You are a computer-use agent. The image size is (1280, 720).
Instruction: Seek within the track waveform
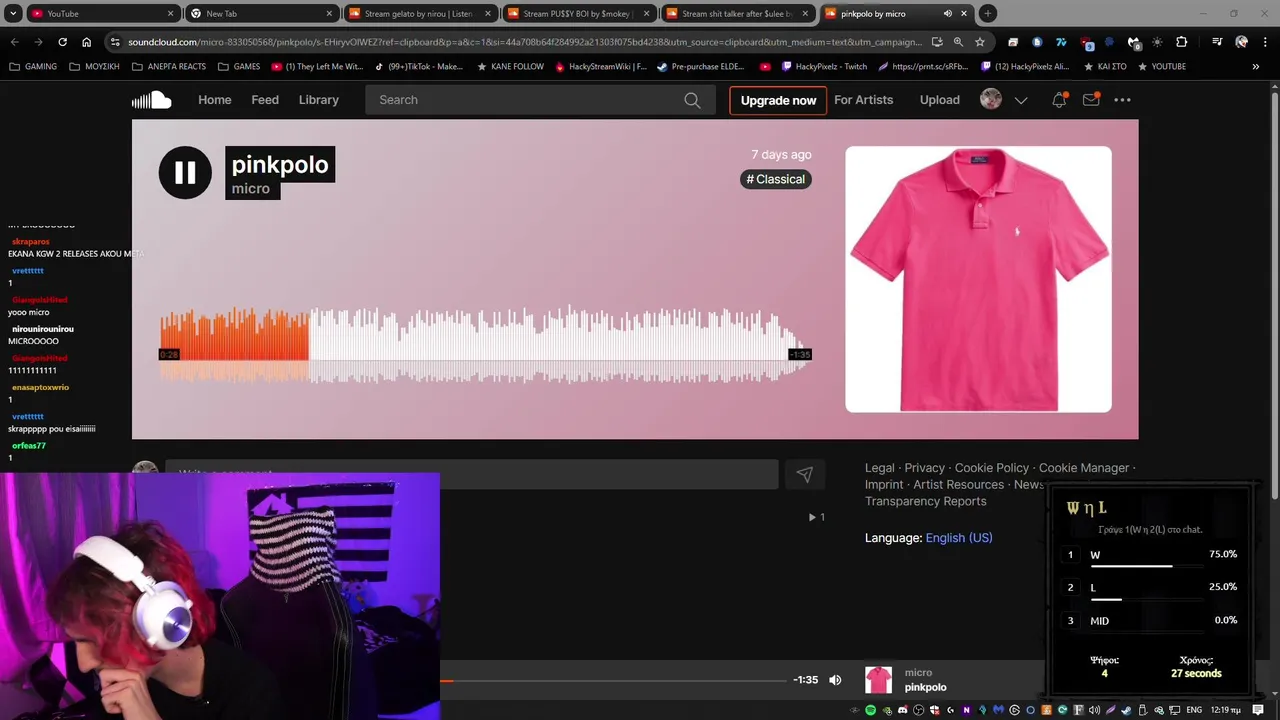tap(485, 345)
